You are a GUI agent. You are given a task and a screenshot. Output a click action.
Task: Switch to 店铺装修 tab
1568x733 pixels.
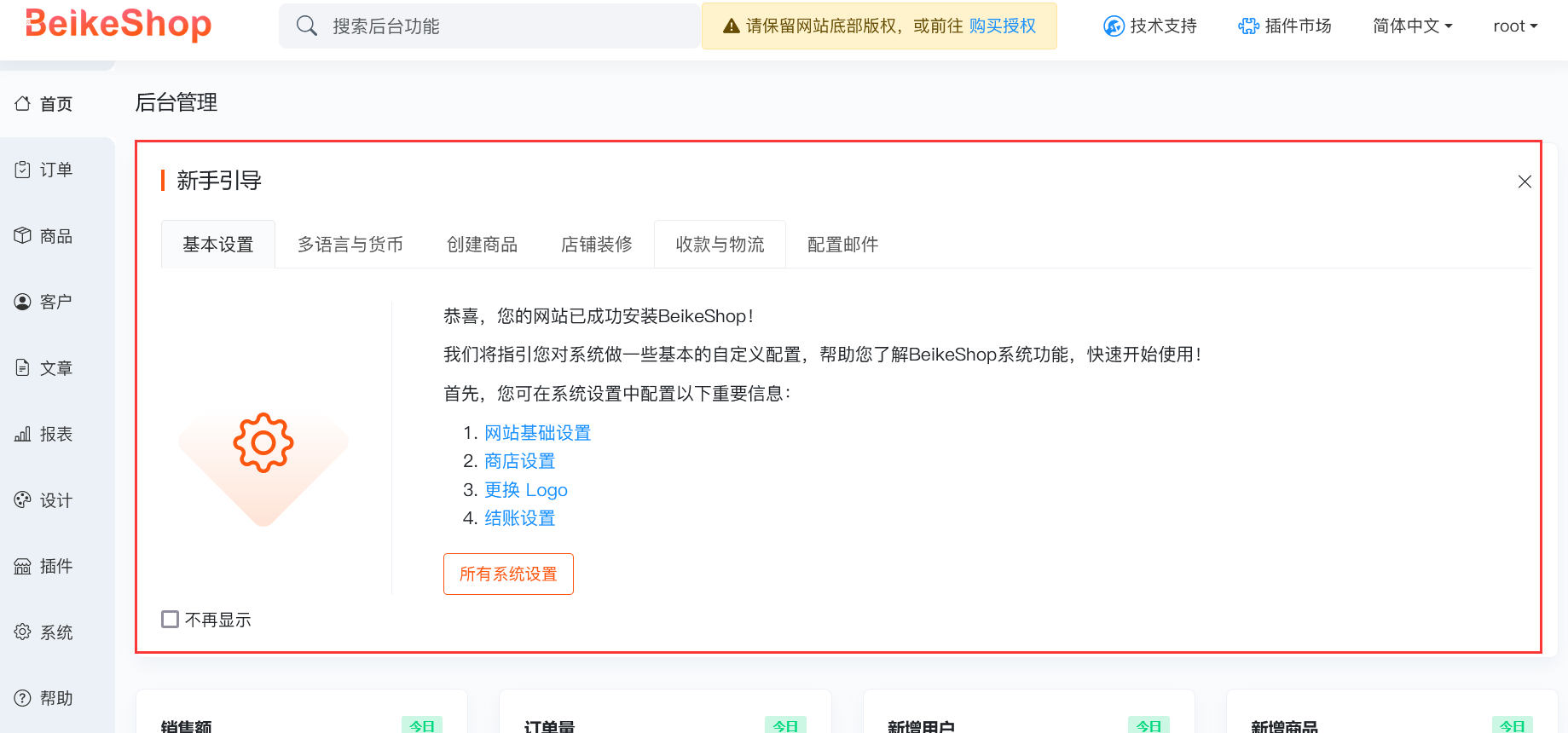pos(597,245)
